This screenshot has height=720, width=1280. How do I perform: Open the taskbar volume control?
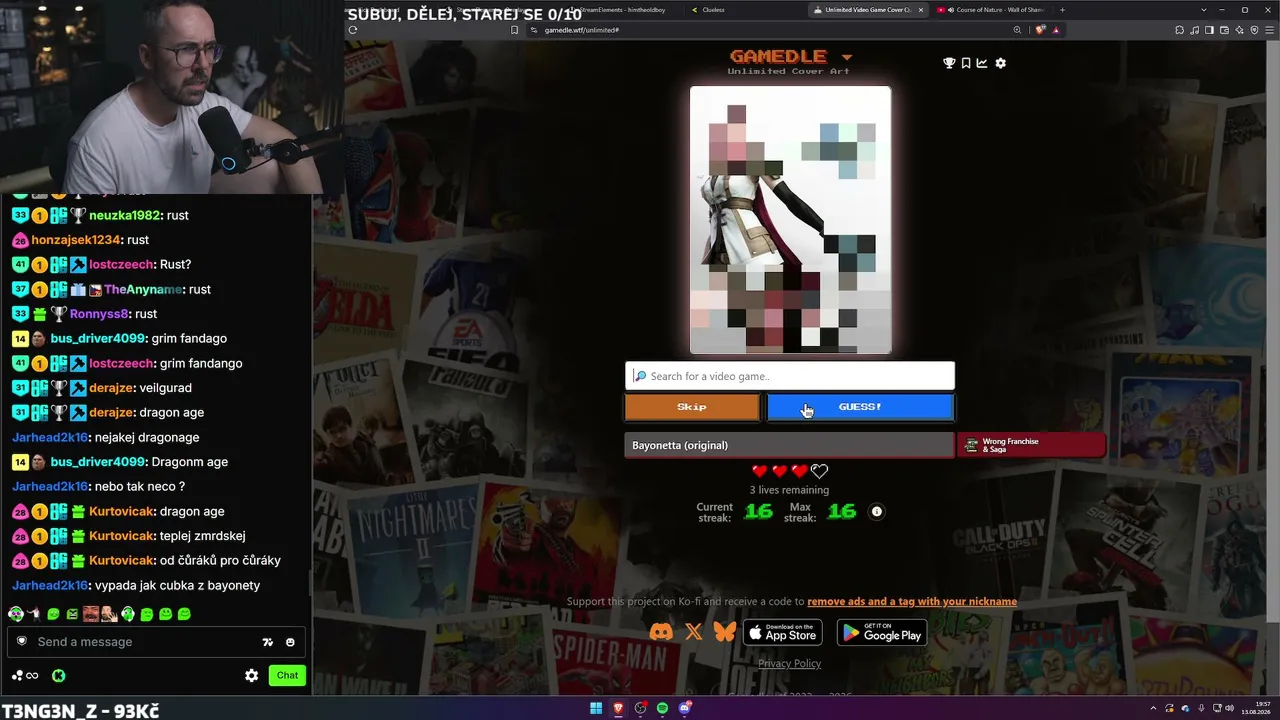(1228, 709)
